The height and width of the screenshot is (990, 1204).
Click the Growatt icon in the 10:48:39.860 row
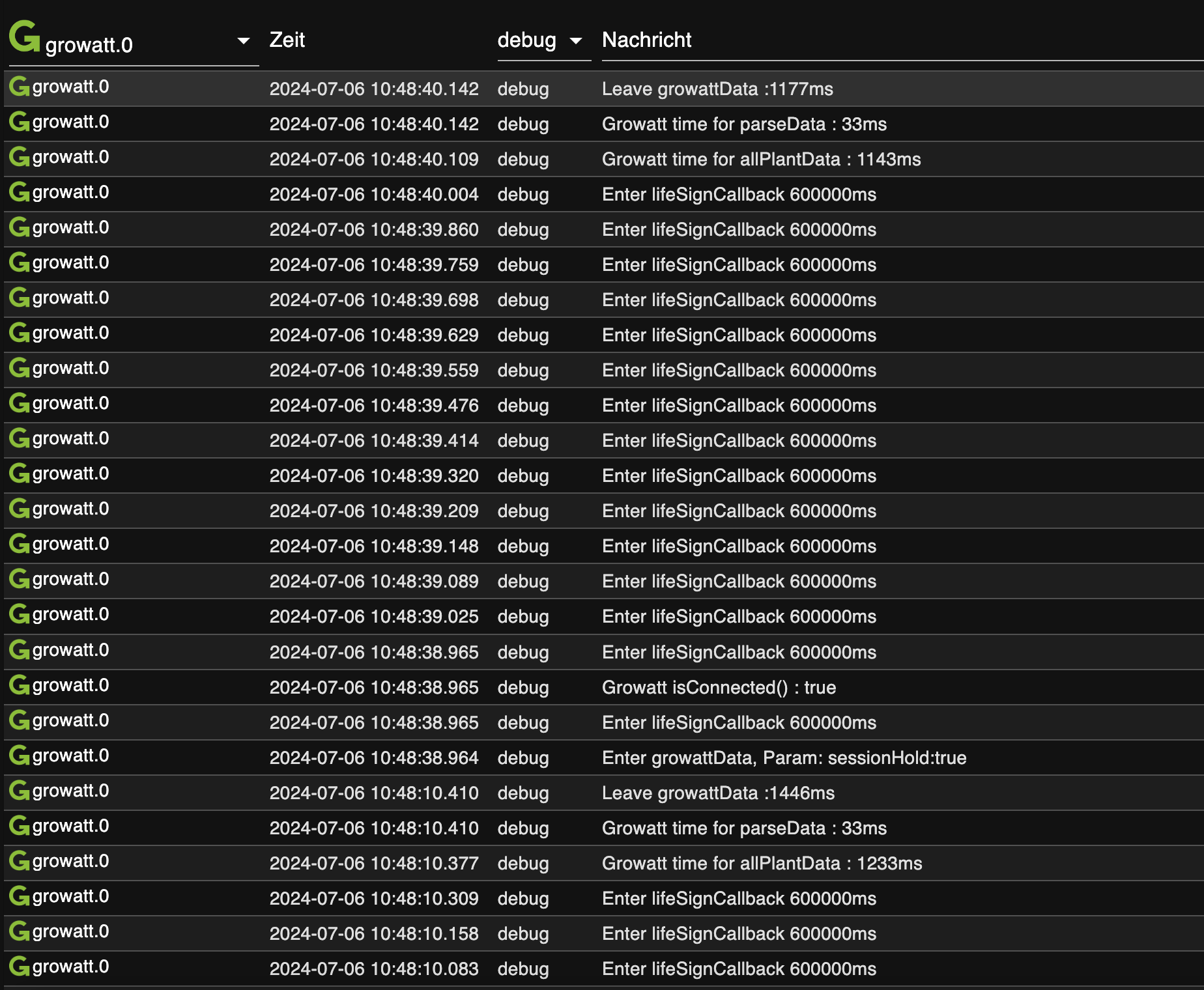20,227
